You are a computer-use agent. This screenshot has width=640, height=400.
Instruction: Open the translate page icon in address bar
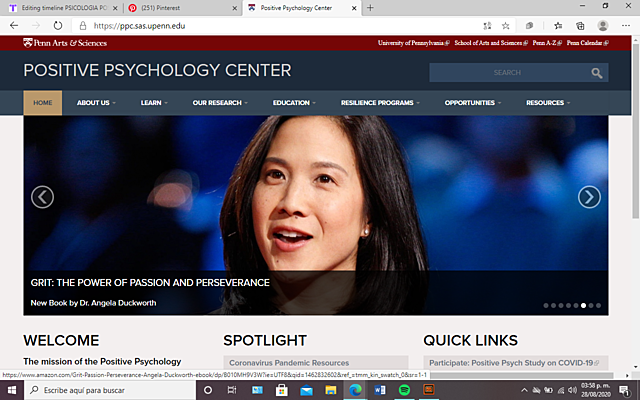pos(487,26)
